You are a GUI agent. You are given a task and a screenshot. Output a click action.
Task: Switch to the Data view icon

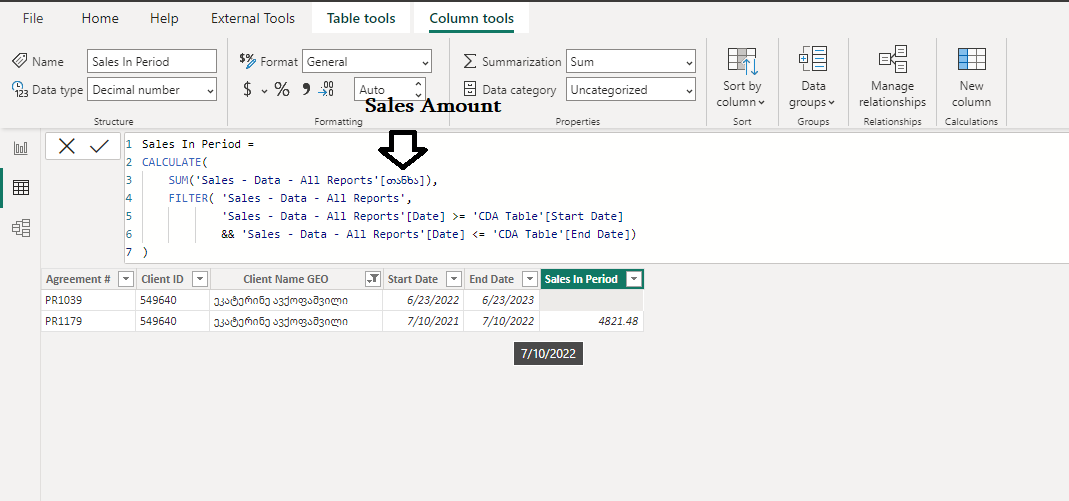pyautogui.click(x=21, y=187)
